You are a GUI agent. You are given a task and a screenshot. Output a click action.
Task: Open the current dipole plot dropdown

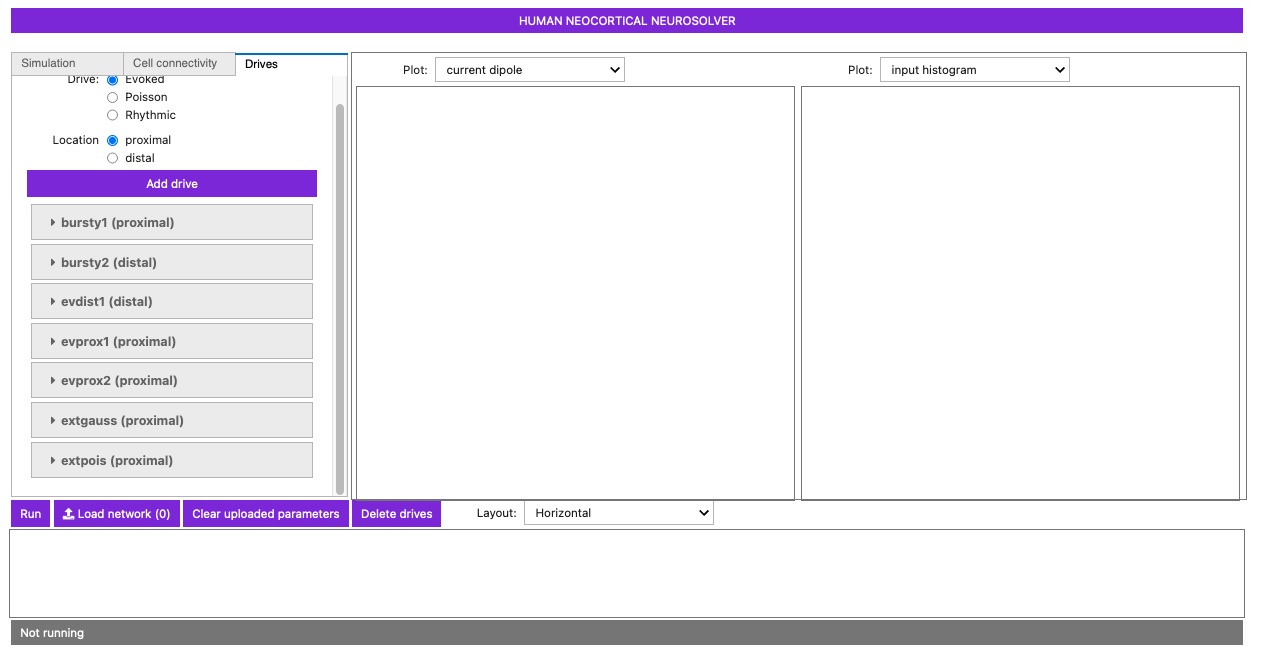pyautogui.click(x=530, y=70)
